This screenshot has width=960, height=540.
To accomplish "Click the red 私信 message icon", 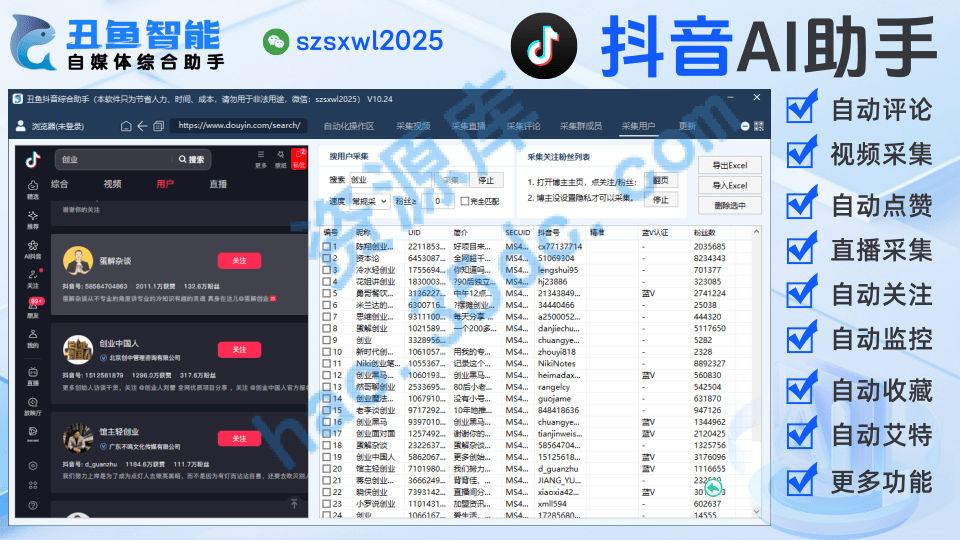I will click(299, 159).
